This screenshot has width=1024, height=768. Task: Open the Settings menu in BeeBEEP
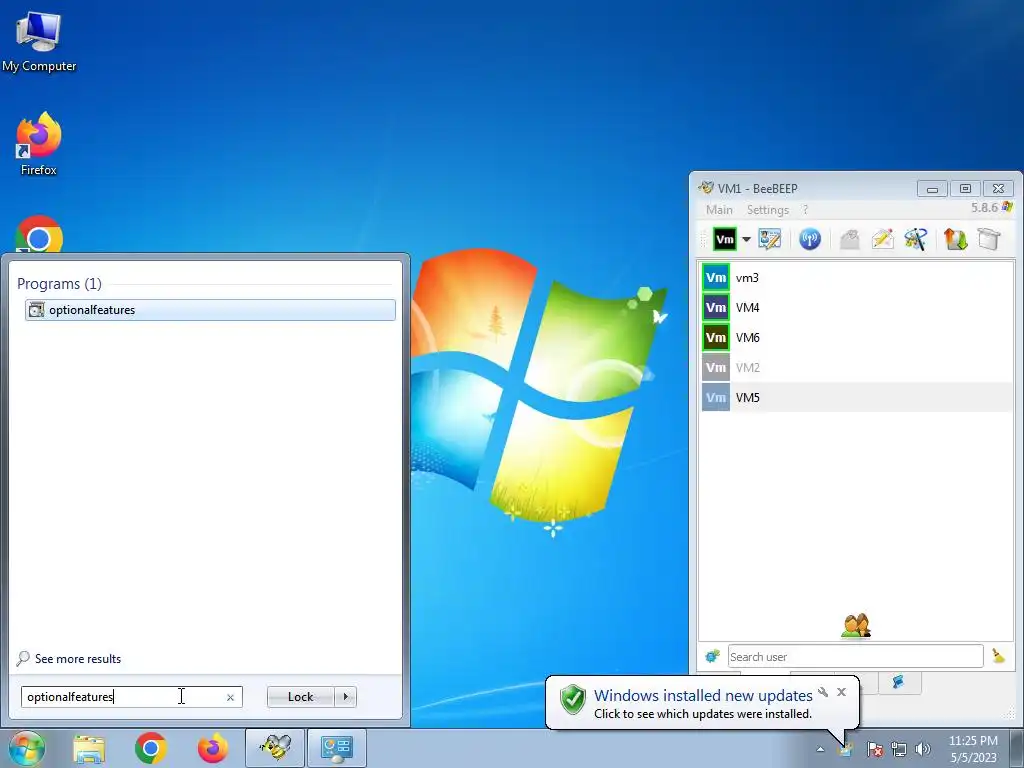[767, 210]
